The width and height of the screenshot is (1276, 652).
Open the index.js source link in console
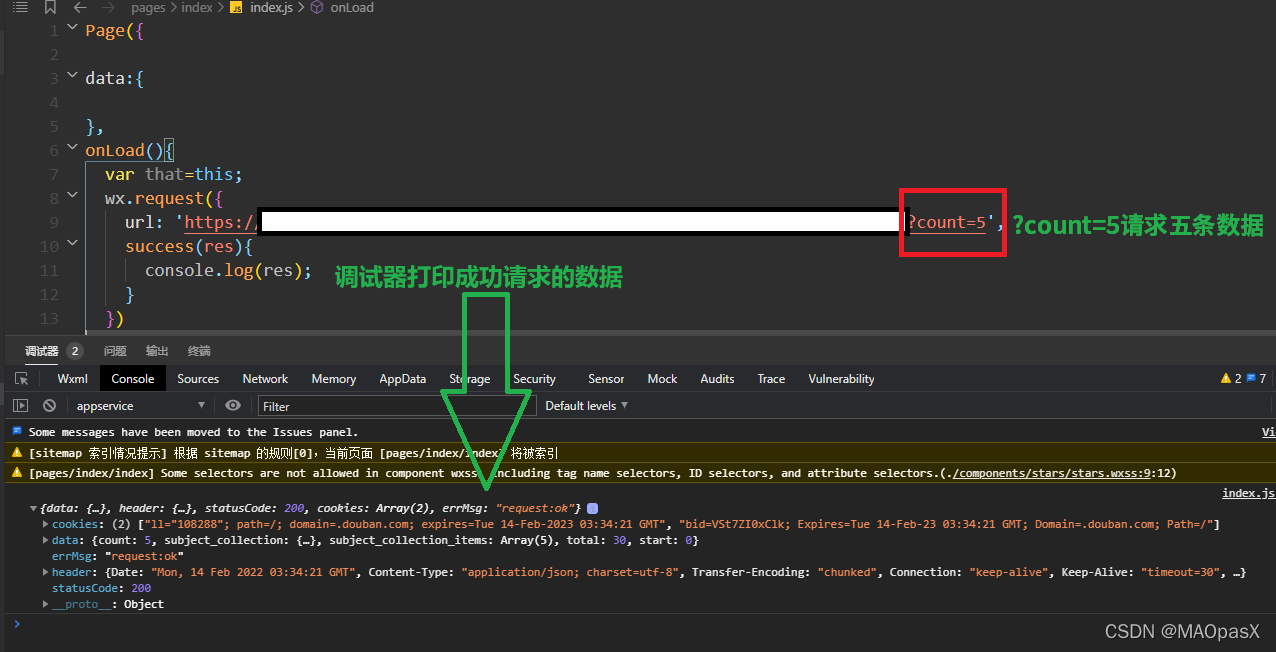pos(1249,493)
